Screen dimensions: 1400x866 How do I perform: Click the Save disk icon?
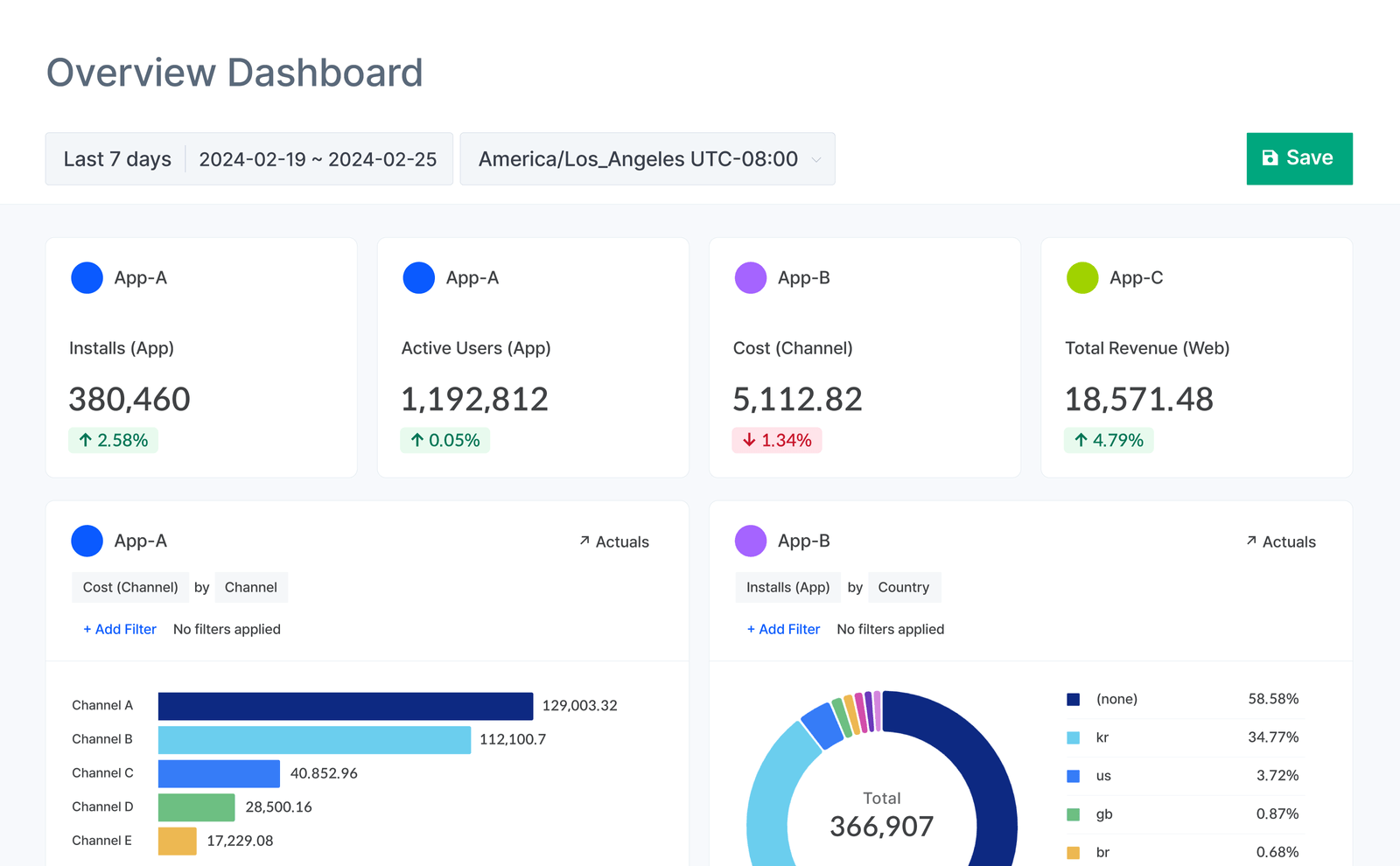1269,158
